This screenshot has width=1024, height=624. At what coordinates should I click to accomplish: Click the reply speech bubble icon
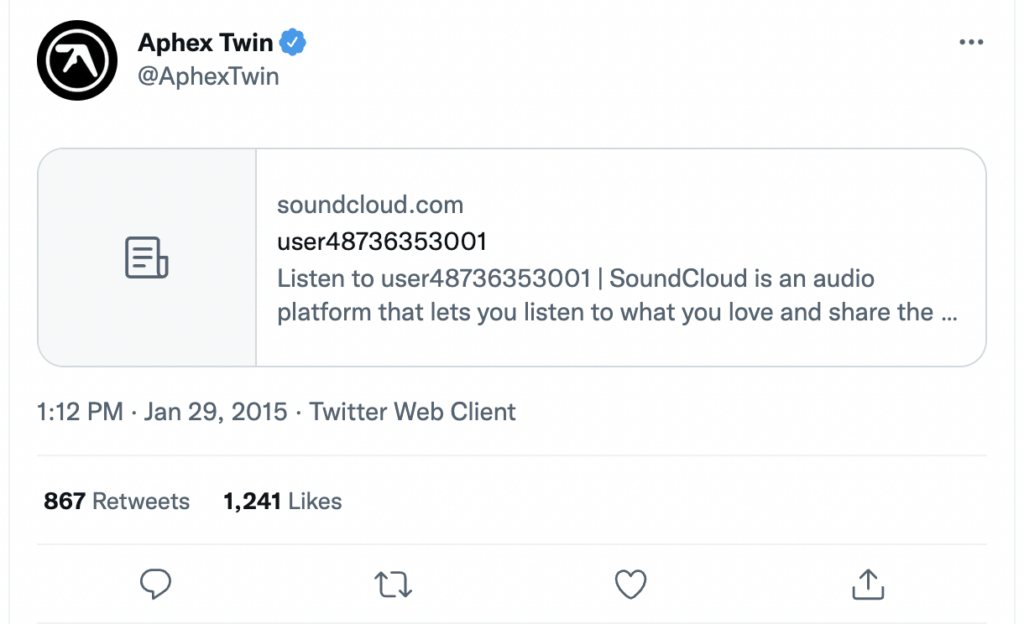(x=155, y=583)
